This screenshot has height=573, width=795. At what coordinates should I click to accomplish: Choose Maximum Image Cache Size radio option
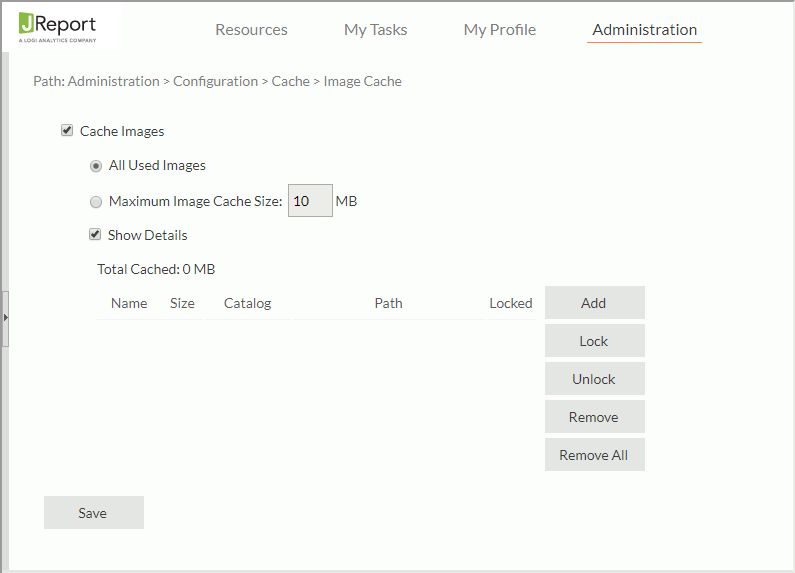pyautogui.click(x=96, y=202)
